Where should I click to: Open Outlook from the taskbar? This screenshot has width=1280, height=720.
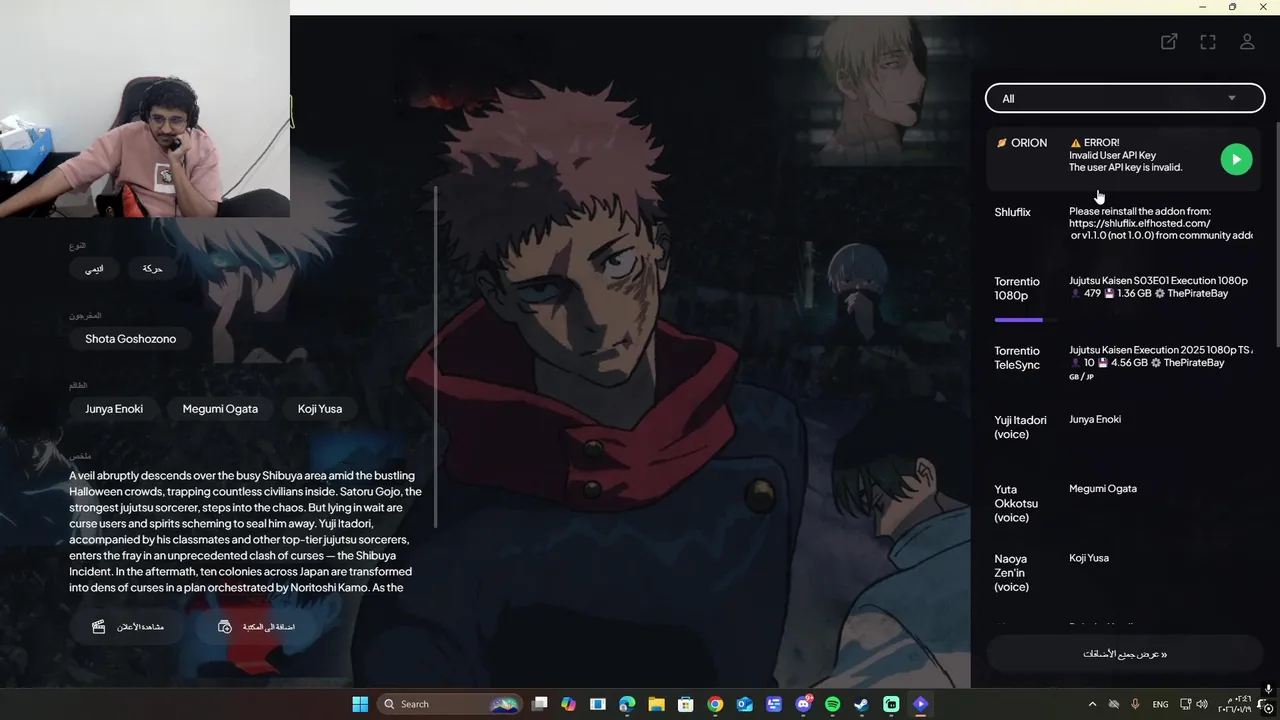pyautogui.click(x=744, y=704)
